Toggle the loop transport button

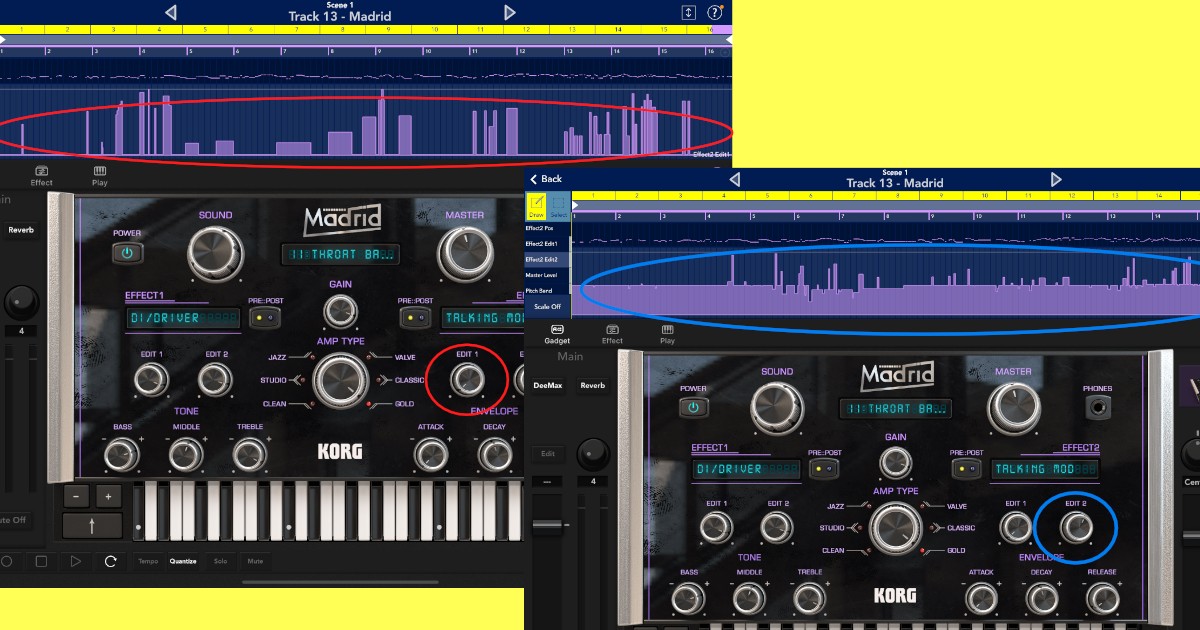(110, 562)
